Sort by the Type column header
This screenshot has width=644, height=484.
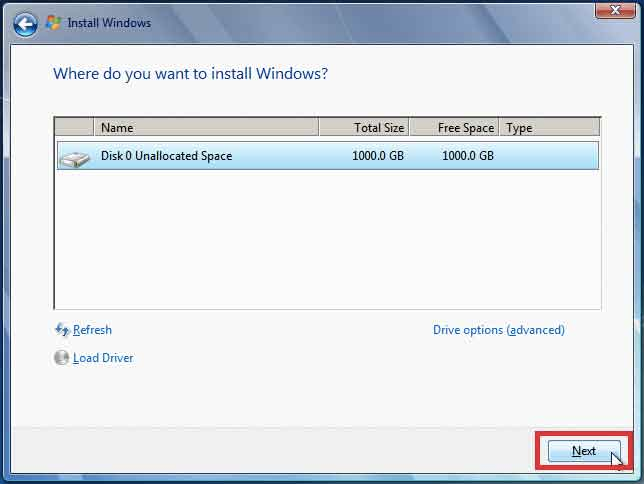click(550, 127)
